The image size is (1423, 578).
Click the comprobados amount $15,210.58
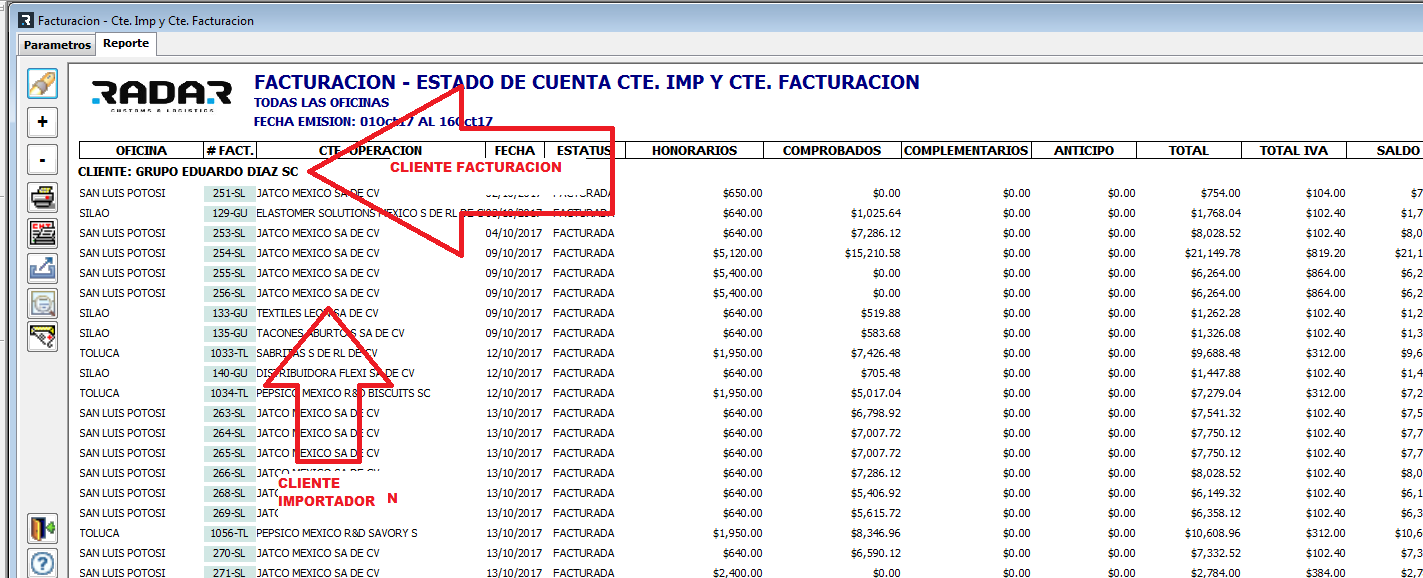[873, 253]
